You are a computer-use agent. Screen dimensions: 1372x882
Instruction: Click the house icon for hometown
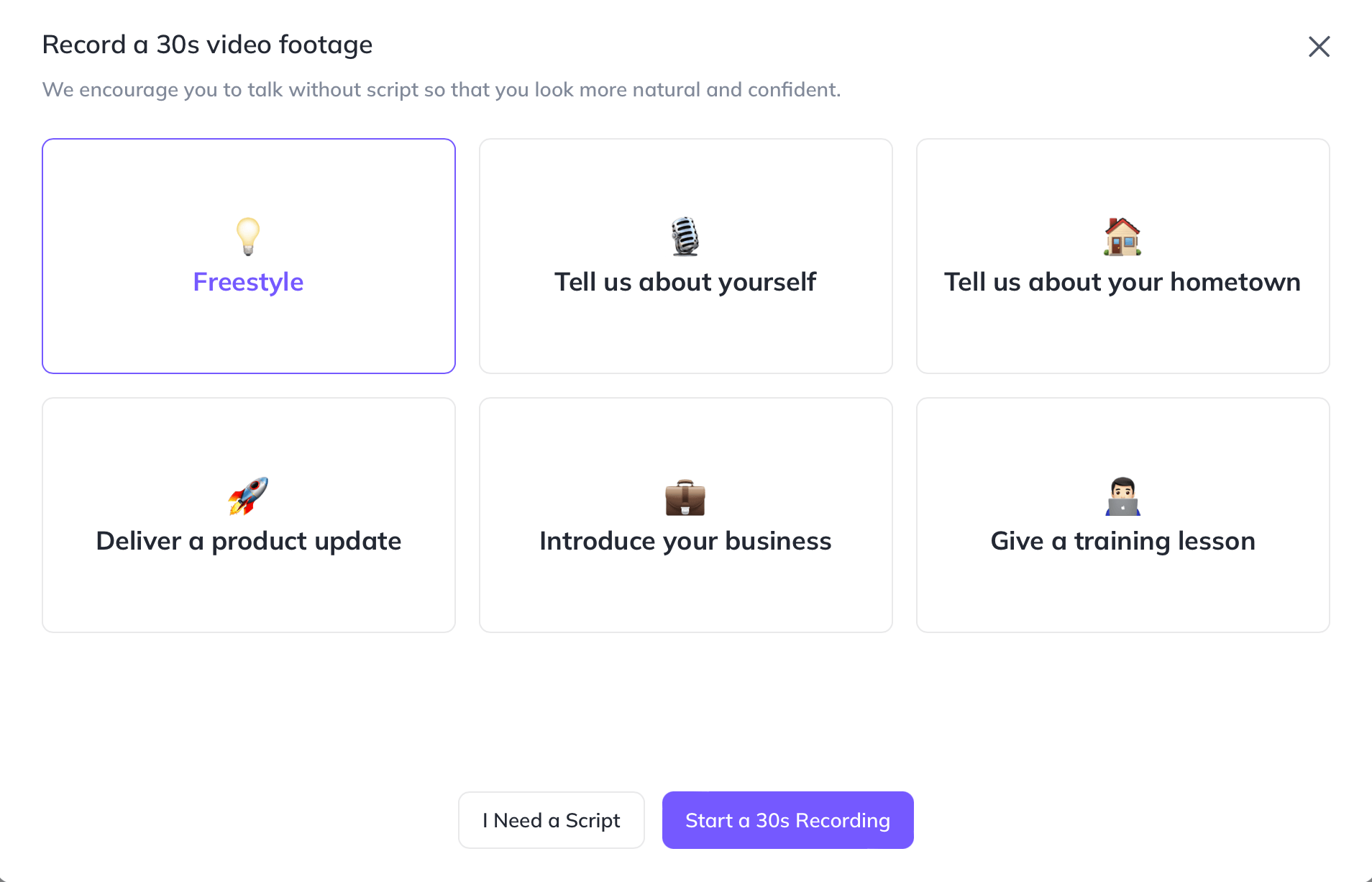[x=1122, y=236]
